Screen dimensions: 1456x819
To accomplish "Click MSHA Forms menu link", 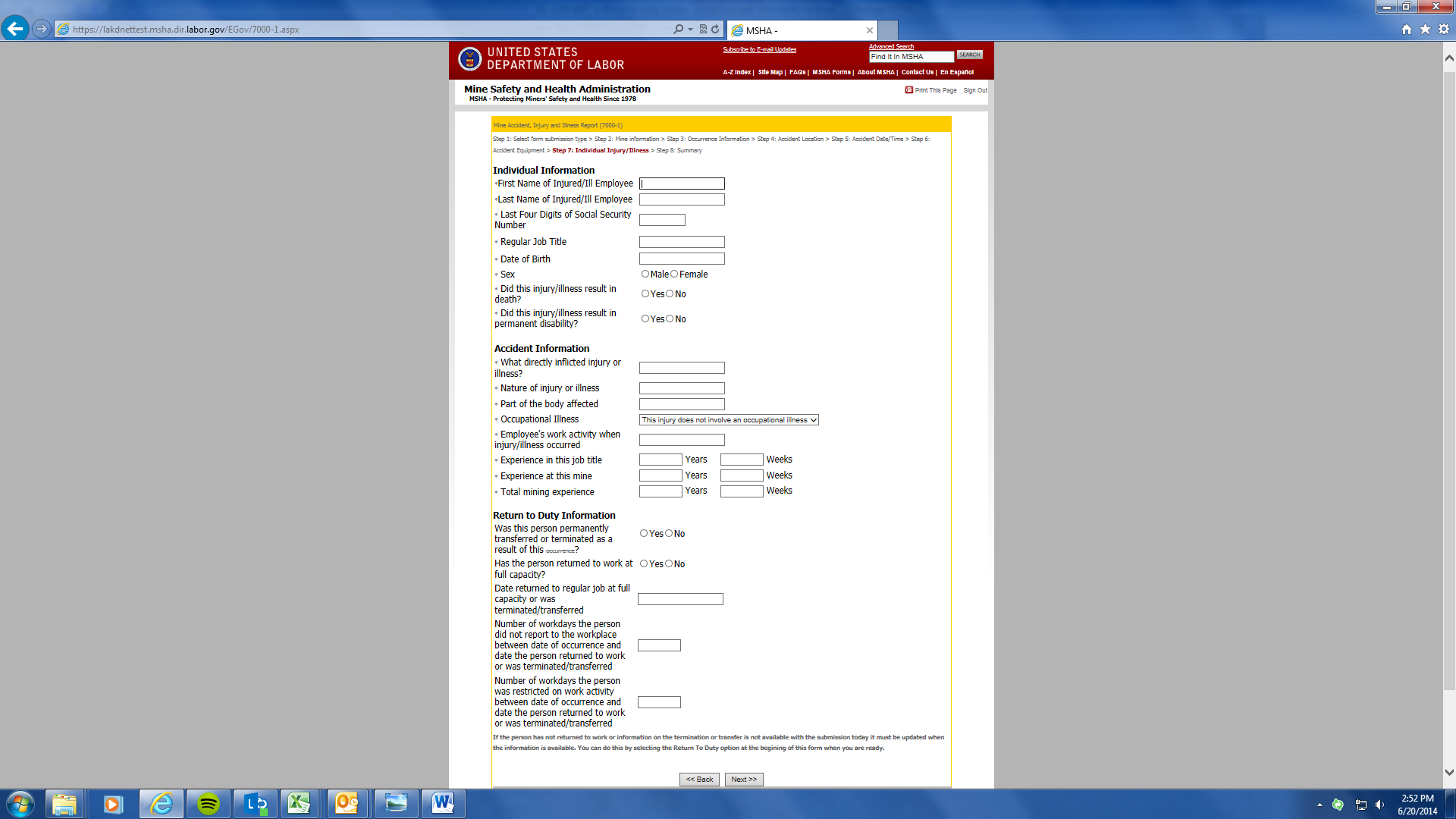I will pyautogui.click(x=831, y=72).
